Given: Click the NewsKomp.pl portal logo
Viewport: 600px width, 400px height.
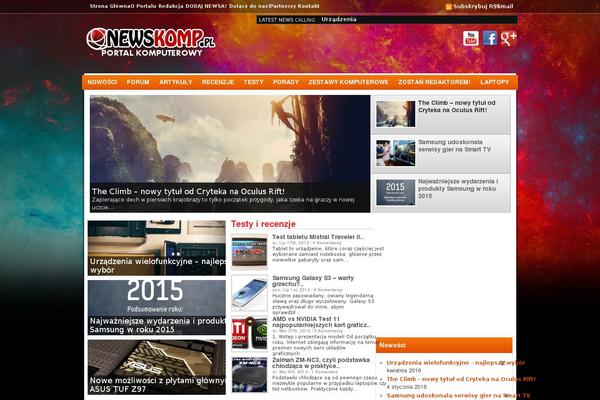Looking at the screenshot, I should click(x=151, y=42).
